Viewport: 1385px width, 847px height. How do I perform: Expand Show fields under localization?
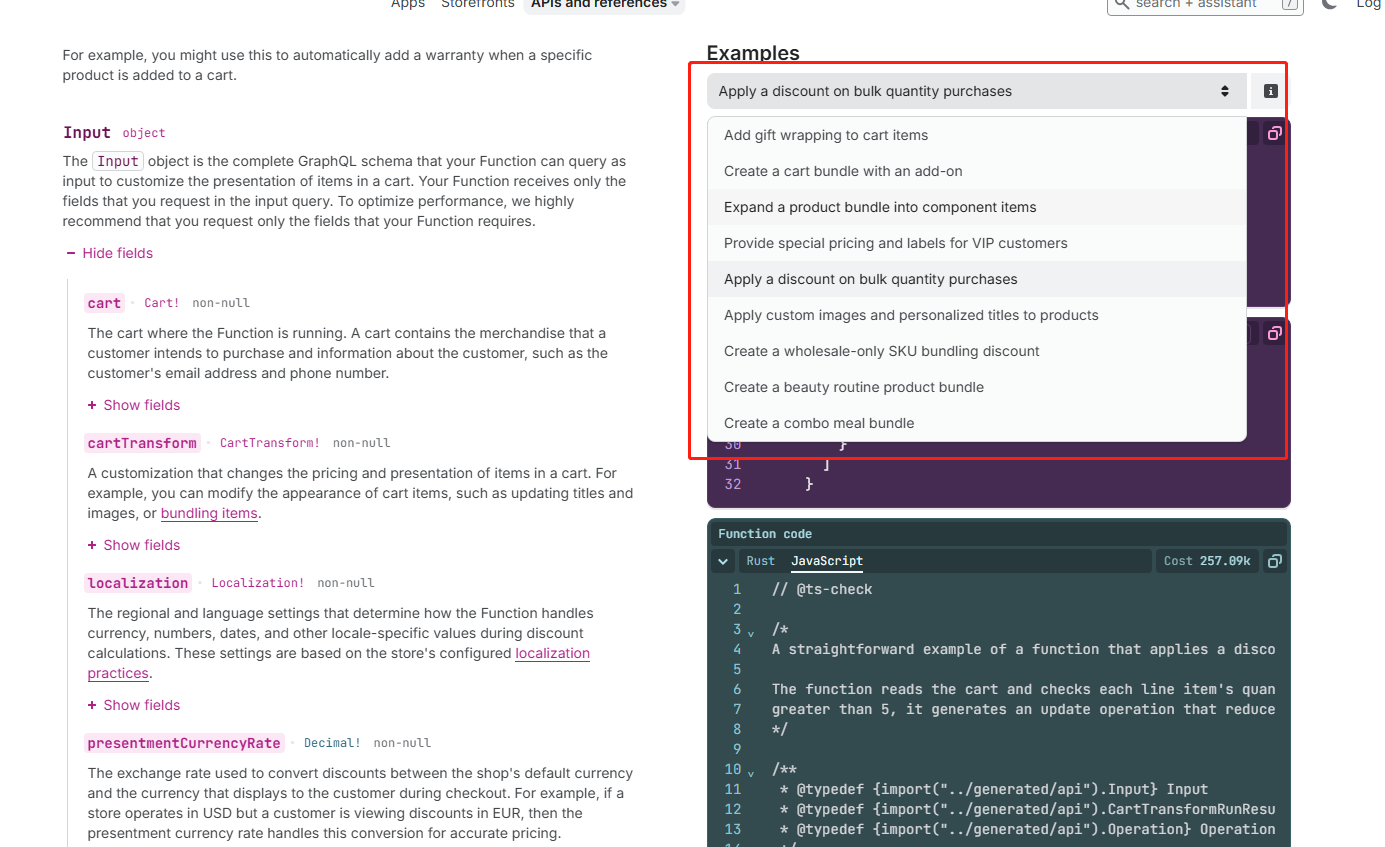pyautogui.click(x=134, y=705)
